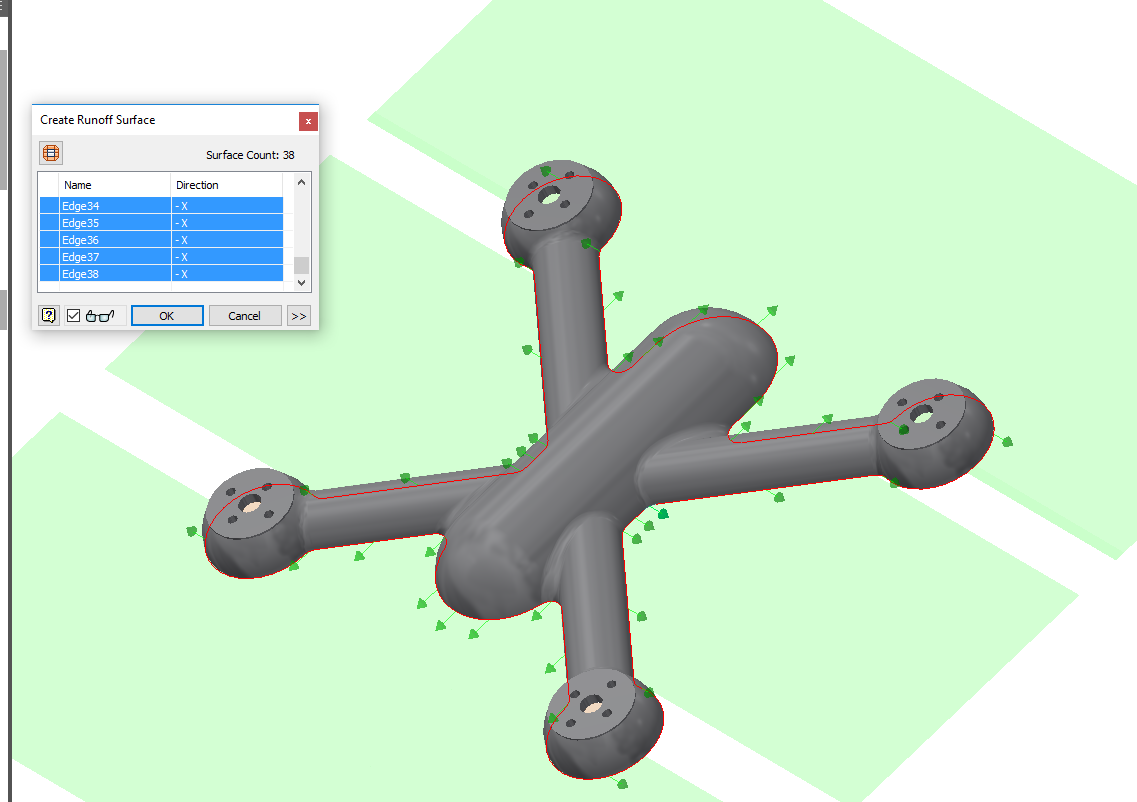Click Edge34 direction cell -X
The width and height of the screenshot is (1137, 802).
[x=227, y=205]
